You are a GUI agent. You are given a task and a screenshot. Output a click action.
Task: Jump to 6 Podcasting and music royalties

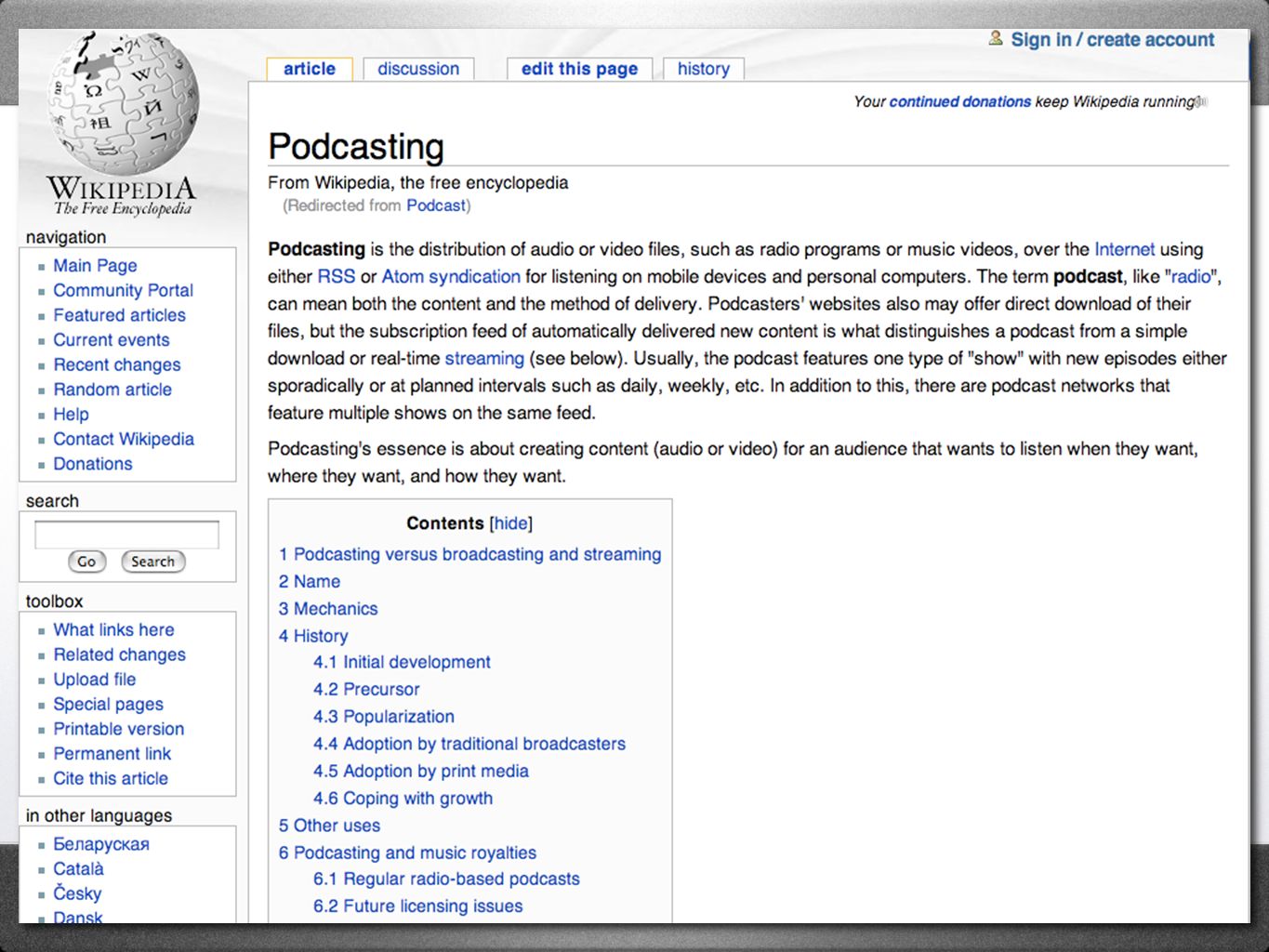(407, 853)
